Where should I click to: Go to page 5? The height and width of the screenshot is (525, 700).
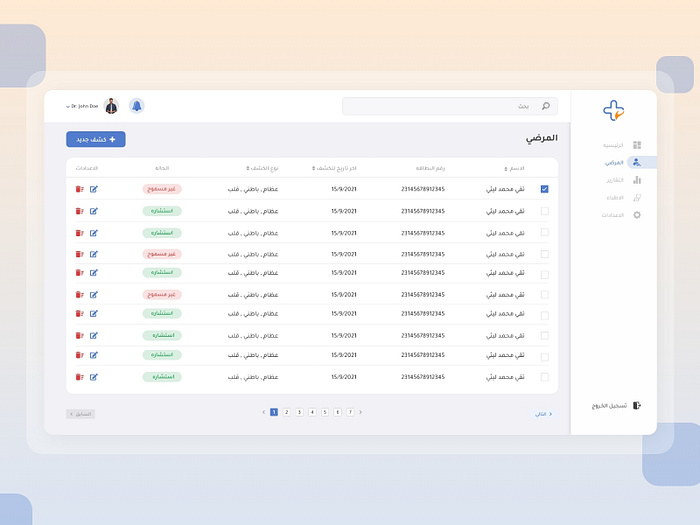pos(325,412)
